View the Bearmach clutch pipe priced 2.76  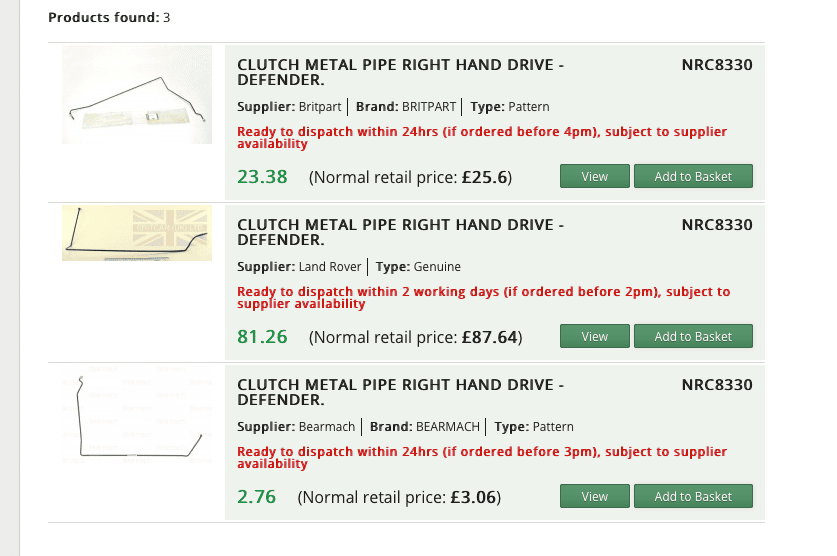point(595,496)
